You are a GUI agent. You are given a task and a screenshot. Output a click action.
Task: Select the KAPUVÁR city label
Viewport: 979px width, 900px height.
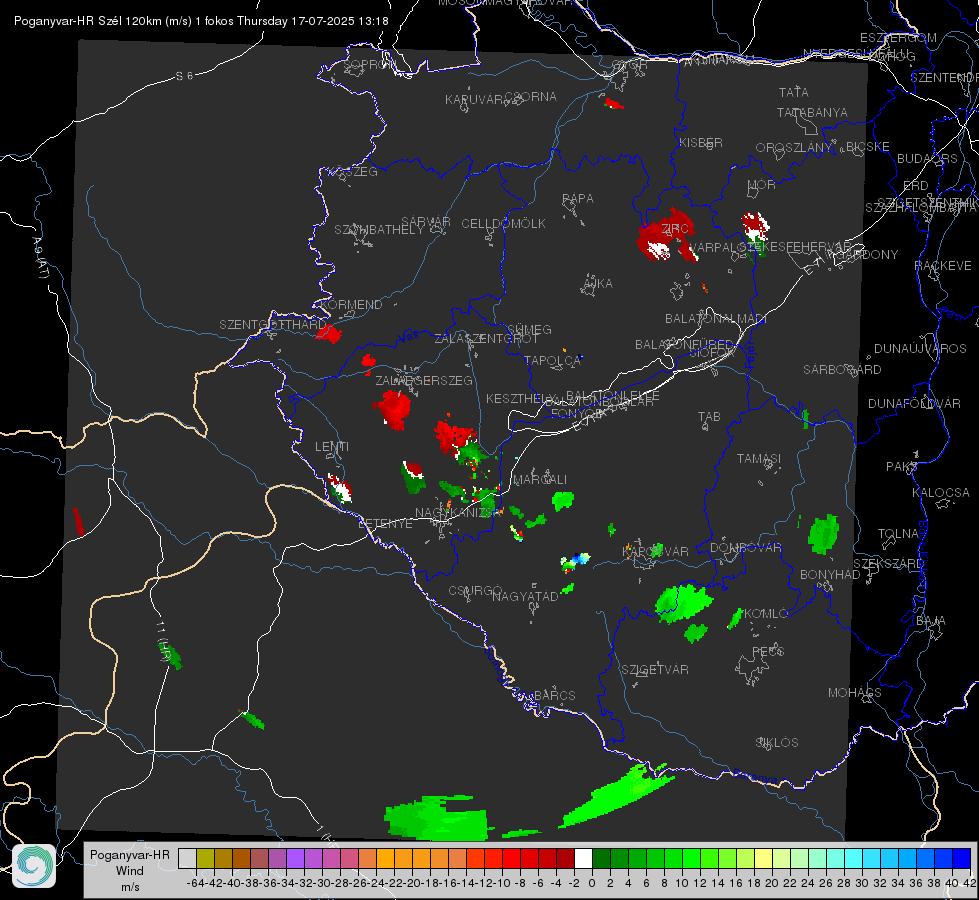(x=474, y=100)
